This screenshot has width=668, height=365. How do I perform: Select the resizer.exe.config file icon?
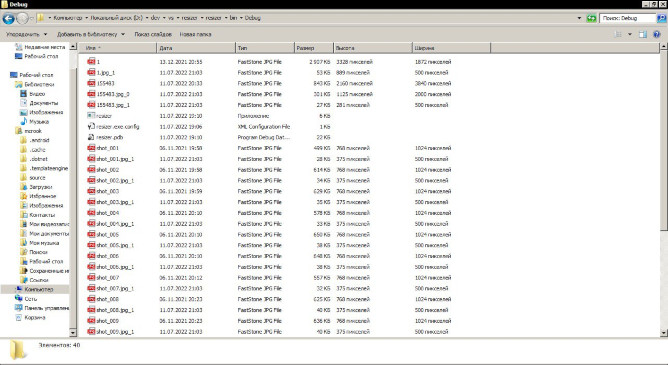tap(91, 126)
